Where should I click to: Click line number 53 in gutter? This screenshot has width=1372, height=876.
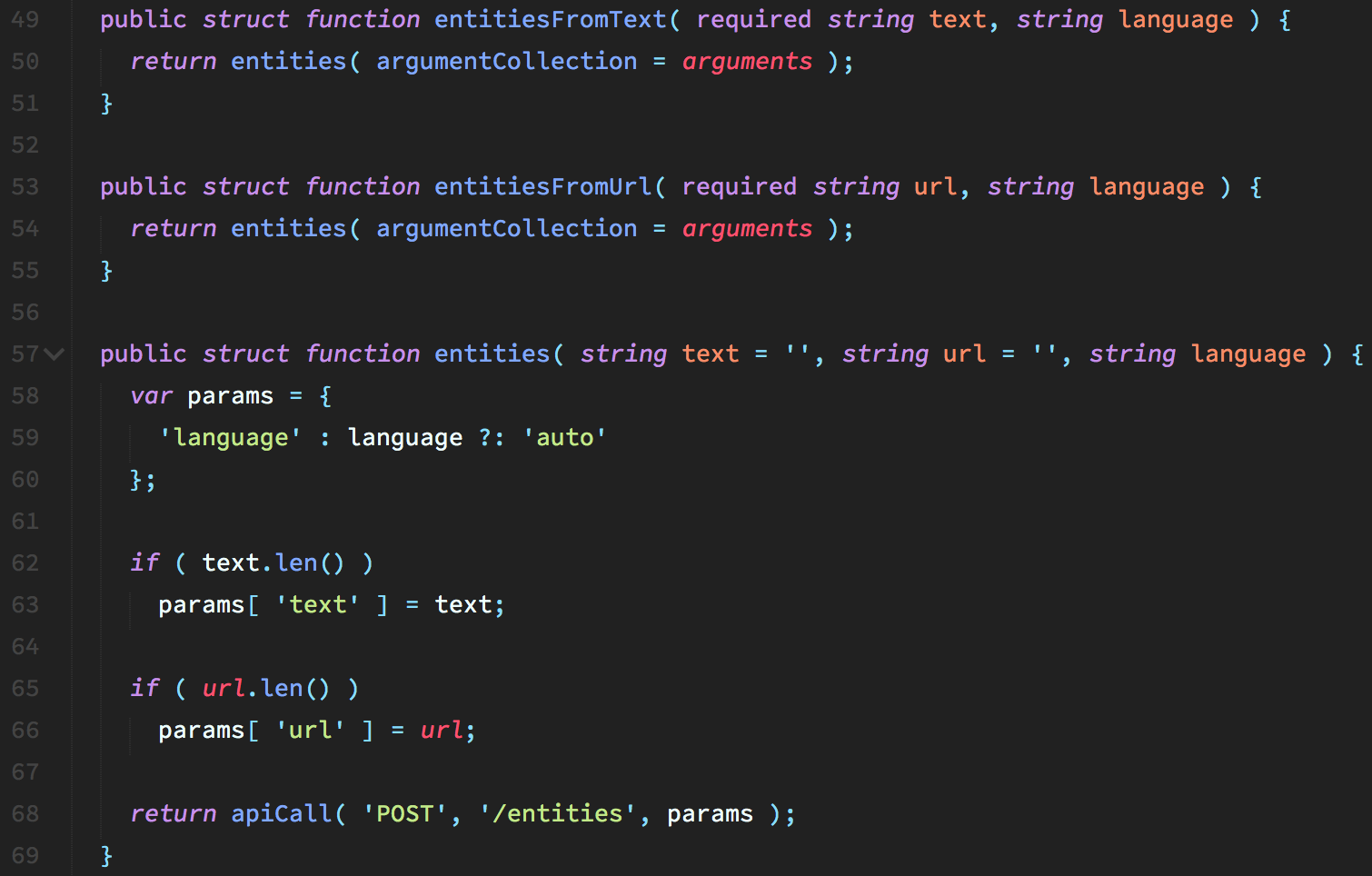tap(25, 186)
